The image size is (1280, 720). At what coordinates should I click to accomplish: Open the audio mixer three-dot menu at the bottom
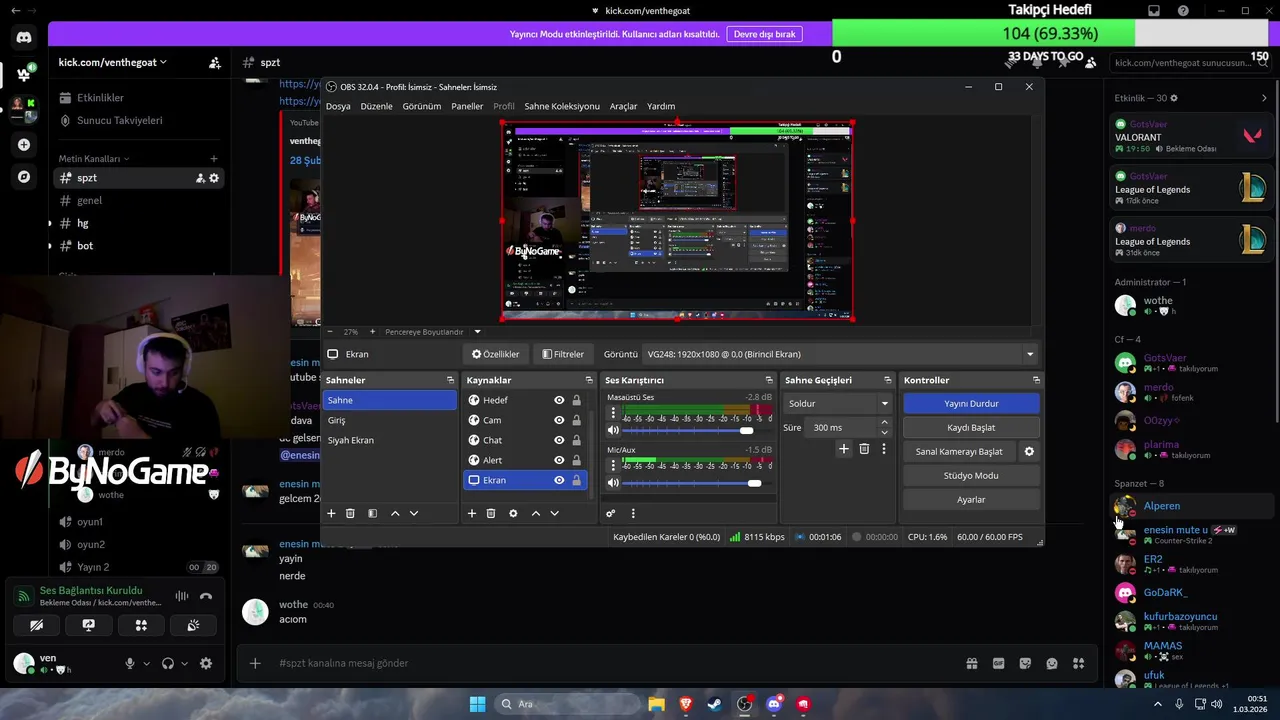633,513
